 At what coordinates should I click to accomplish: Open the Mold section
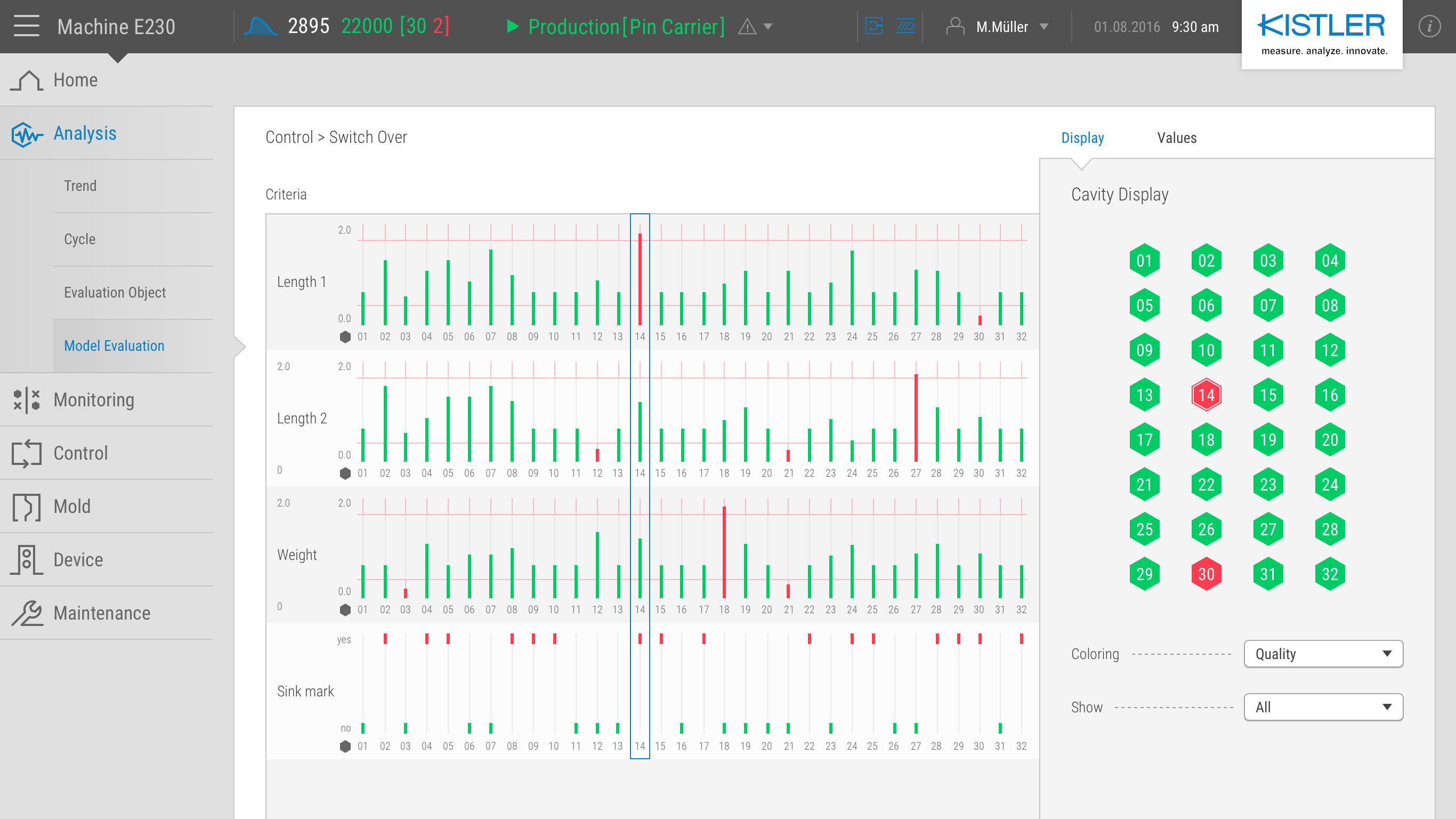72,506
